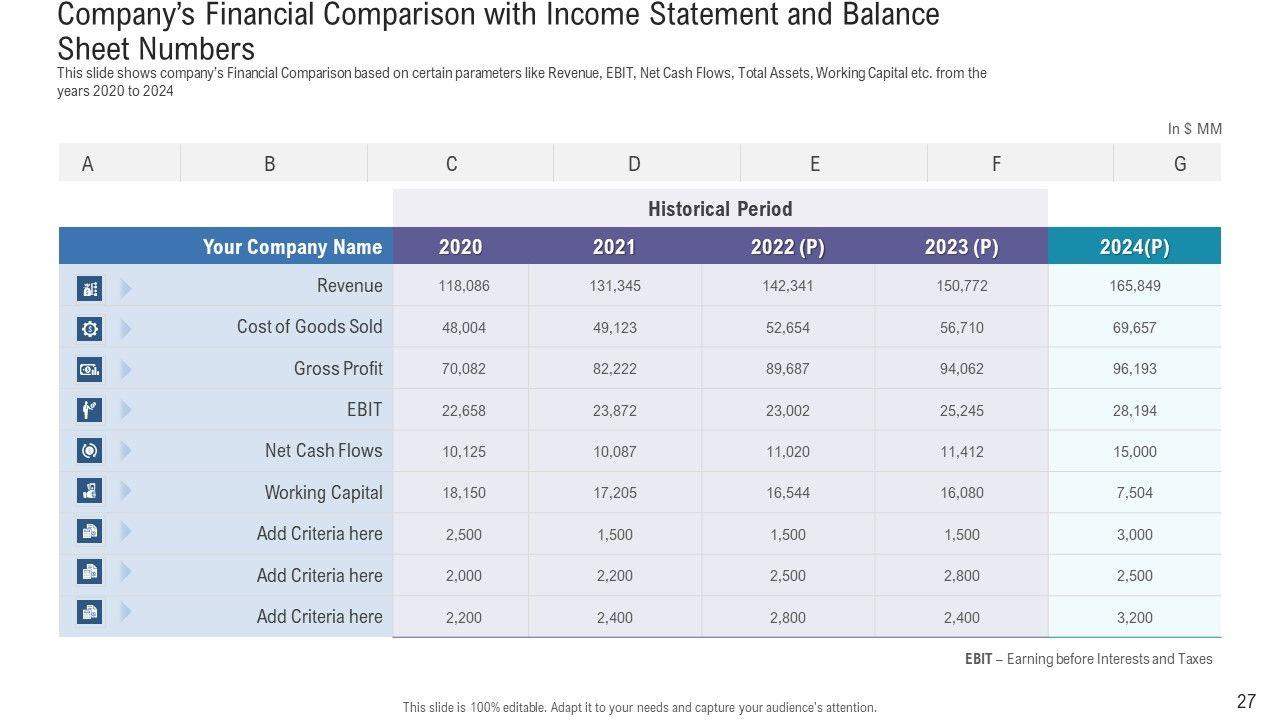Click the arrow beside the Working Capital icon
Viewport: 1280px width, 720px height.
click(x=126, y=491)
